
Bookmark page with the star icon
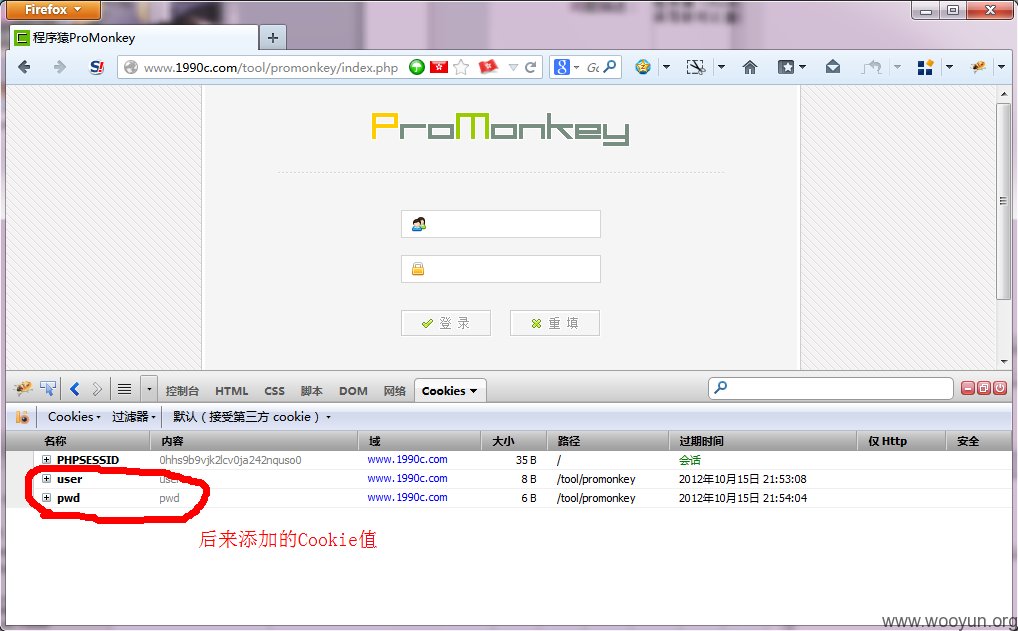pyautogui.click(x=461, y=67)
